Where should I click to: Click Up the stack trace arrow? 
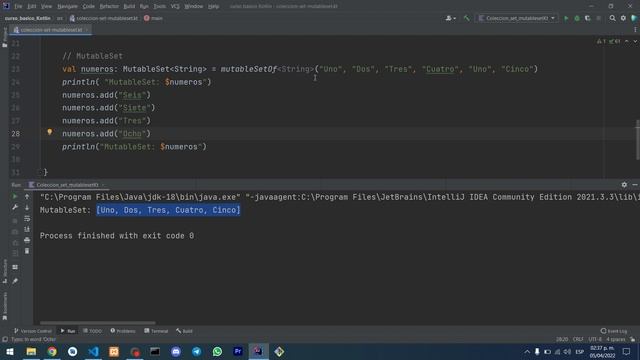27,197
